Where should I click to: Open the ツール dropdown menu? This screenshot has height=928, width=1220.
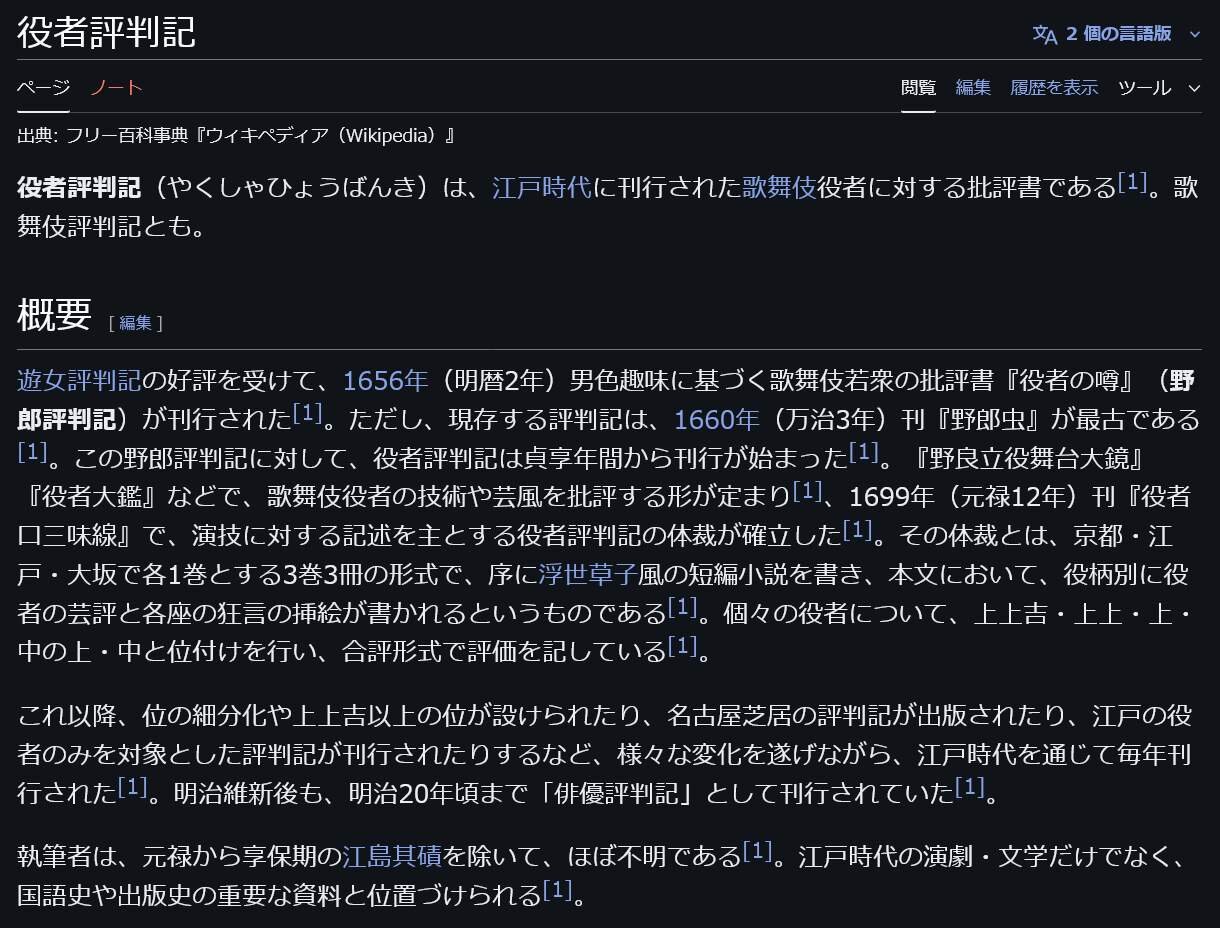pyautogui.click(x=1158, y=88)
